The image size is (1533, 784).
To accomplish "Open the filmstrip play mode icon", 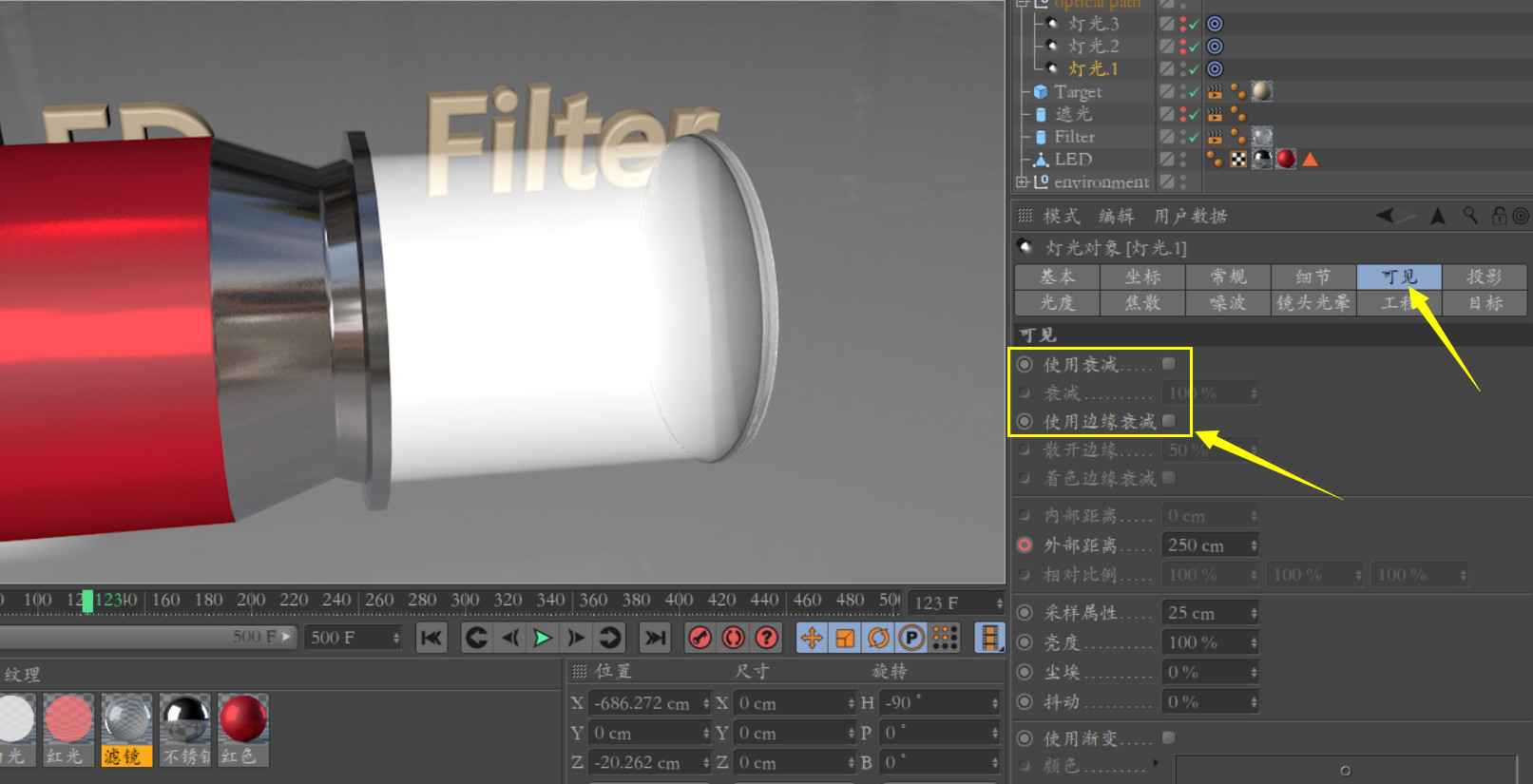I will [990, 638].
